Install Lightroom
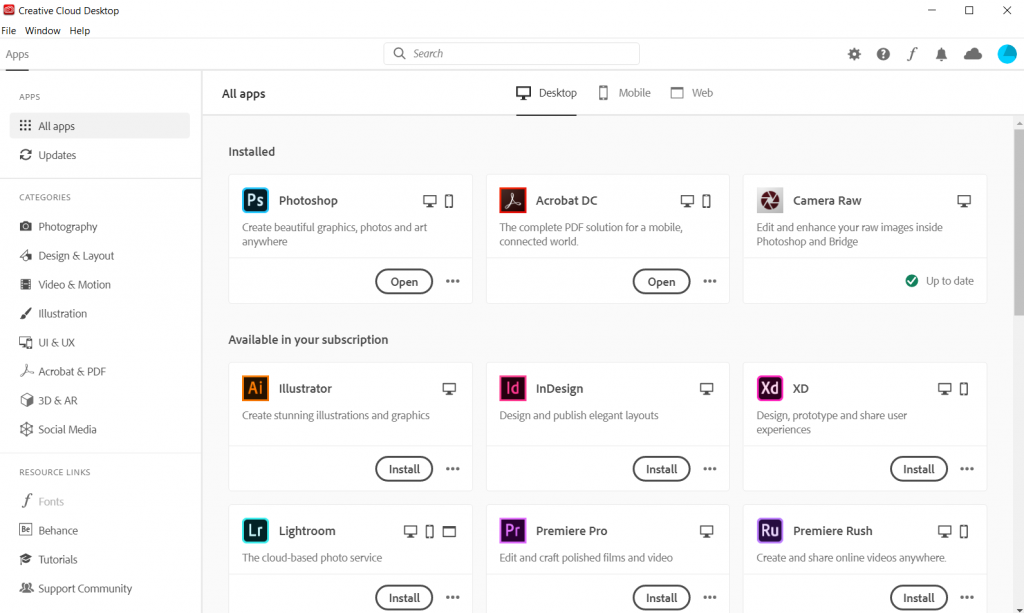 click(x=404, y=597)
